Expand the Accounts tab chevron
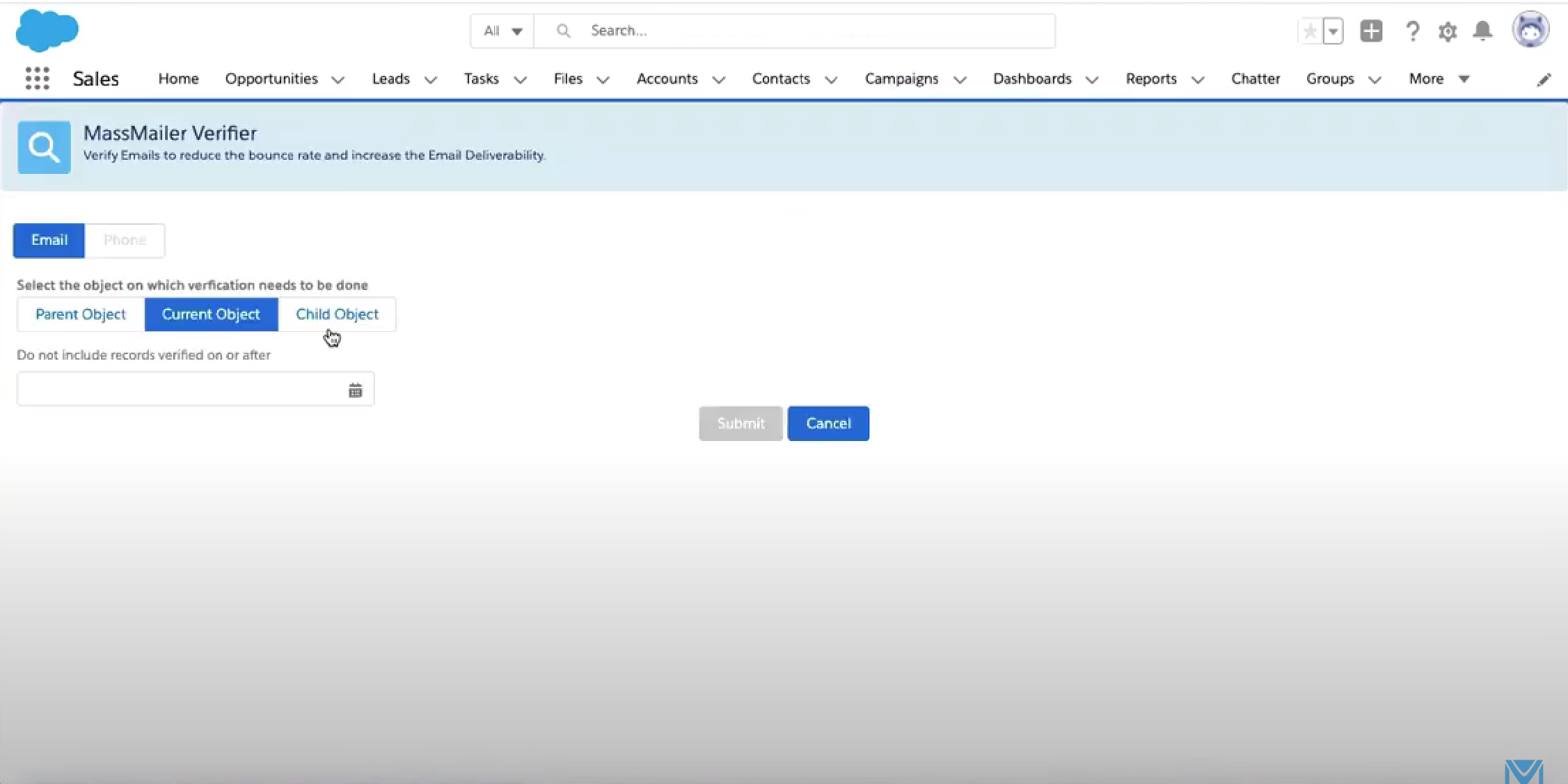Viewport: 1568px width, 784px height. (x=719, y=79)
